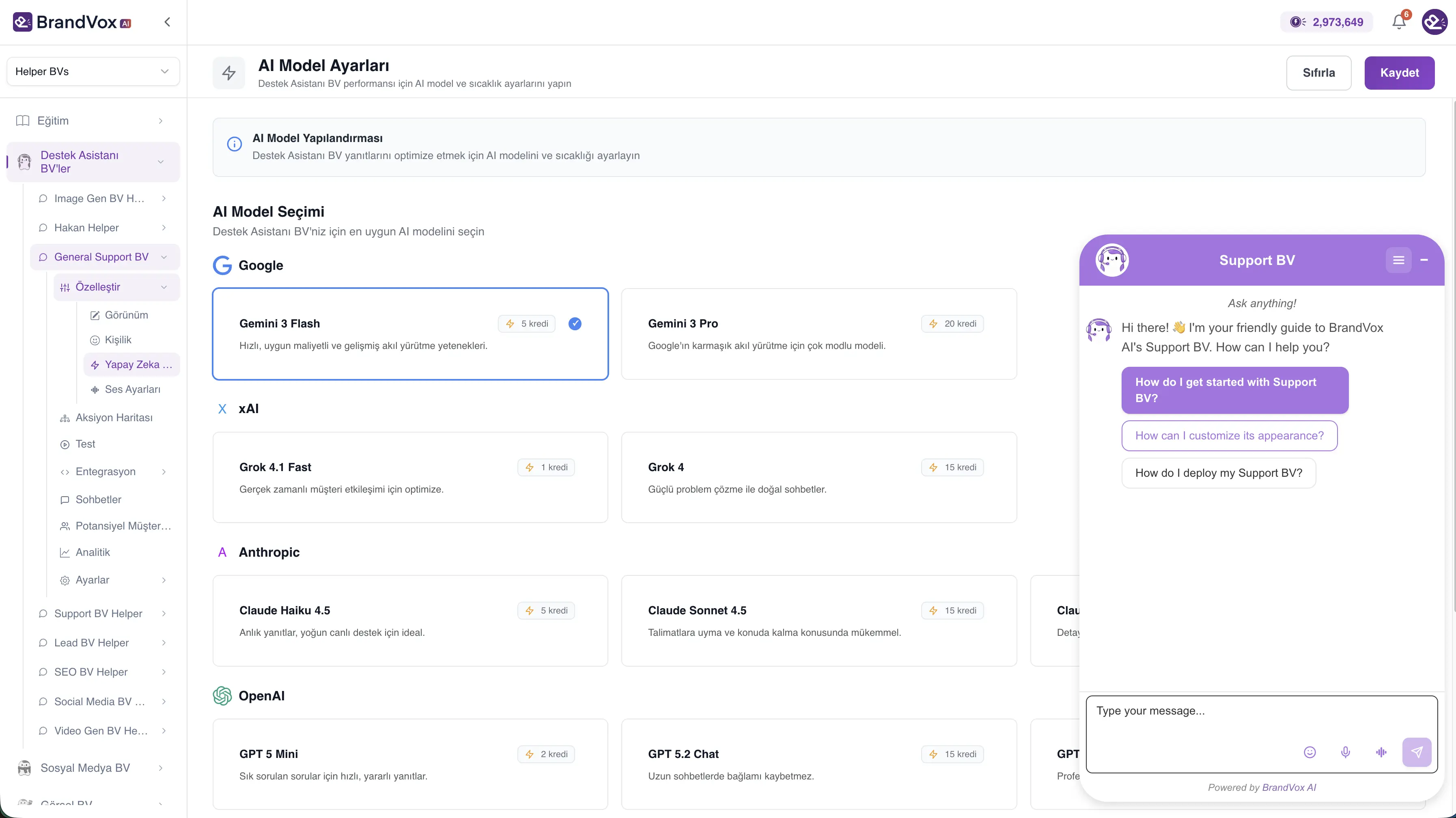The width and height of the screenshot is (1456, 818).
Task: Choose 'How can I customize its appearance?'
Action: coord(1229,436)
